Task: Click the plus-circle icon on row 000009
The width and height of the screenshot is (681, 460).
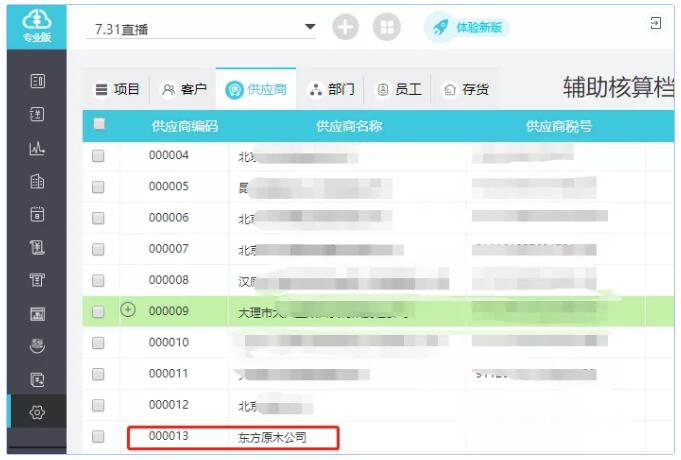Action: 128,310
